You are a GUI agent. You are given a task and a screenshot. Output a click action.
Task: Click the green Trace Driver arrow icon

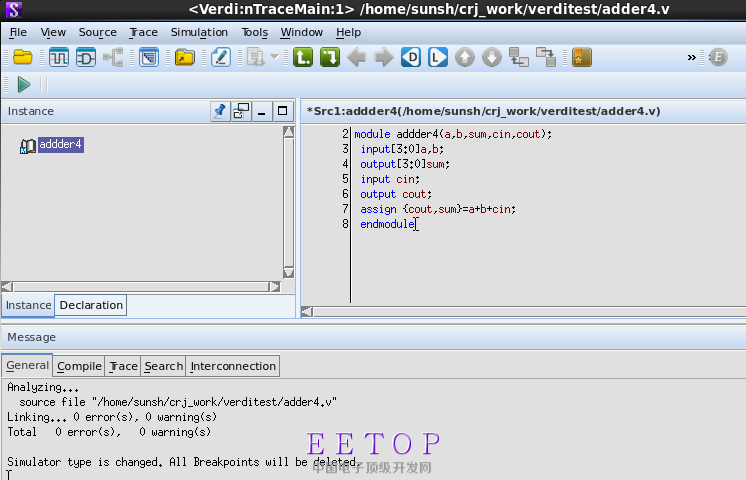(330, 58)
